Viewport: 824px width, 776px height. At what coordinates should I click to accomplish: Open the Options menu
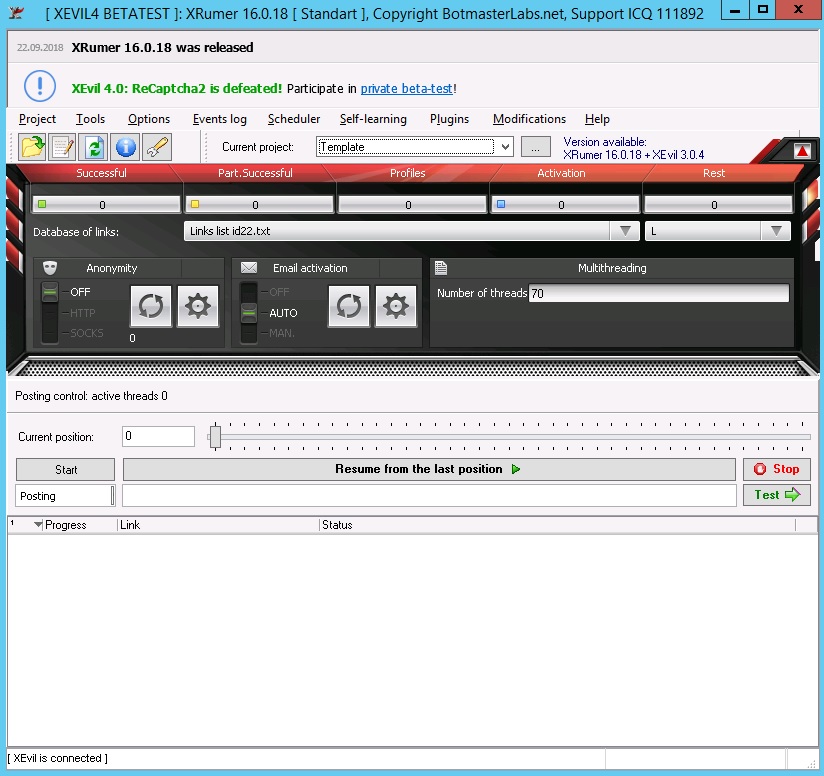coord(149,119)
